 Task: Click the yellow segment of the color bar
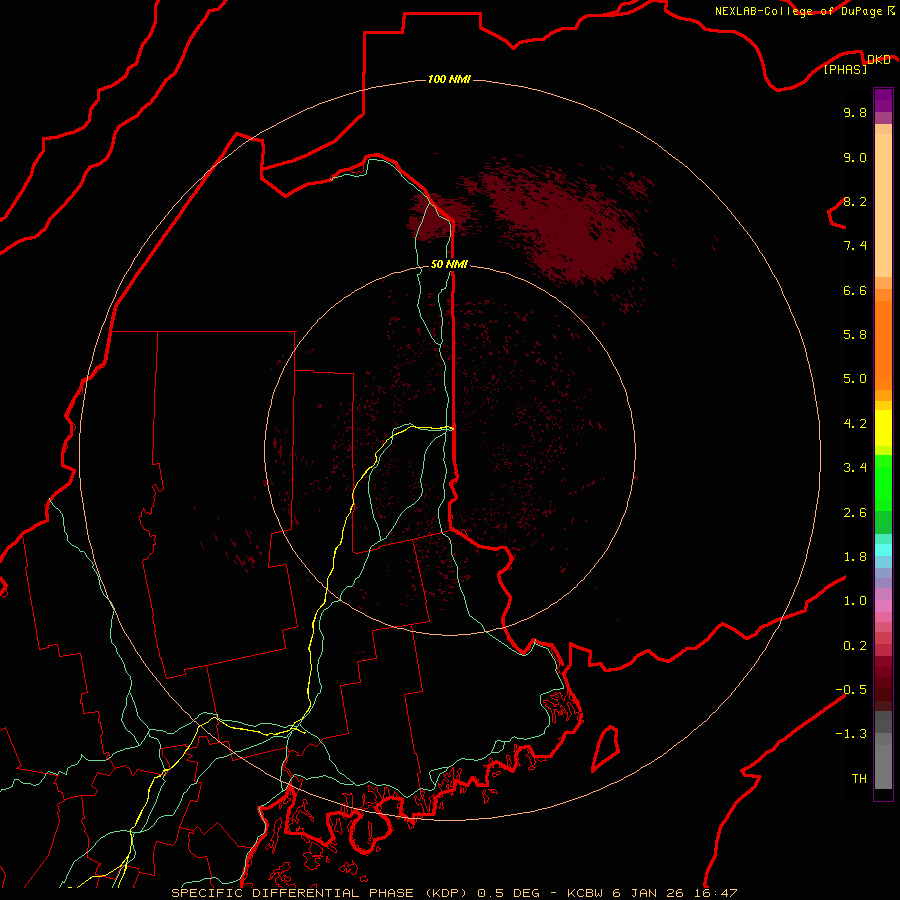click(x=883, y=428)
